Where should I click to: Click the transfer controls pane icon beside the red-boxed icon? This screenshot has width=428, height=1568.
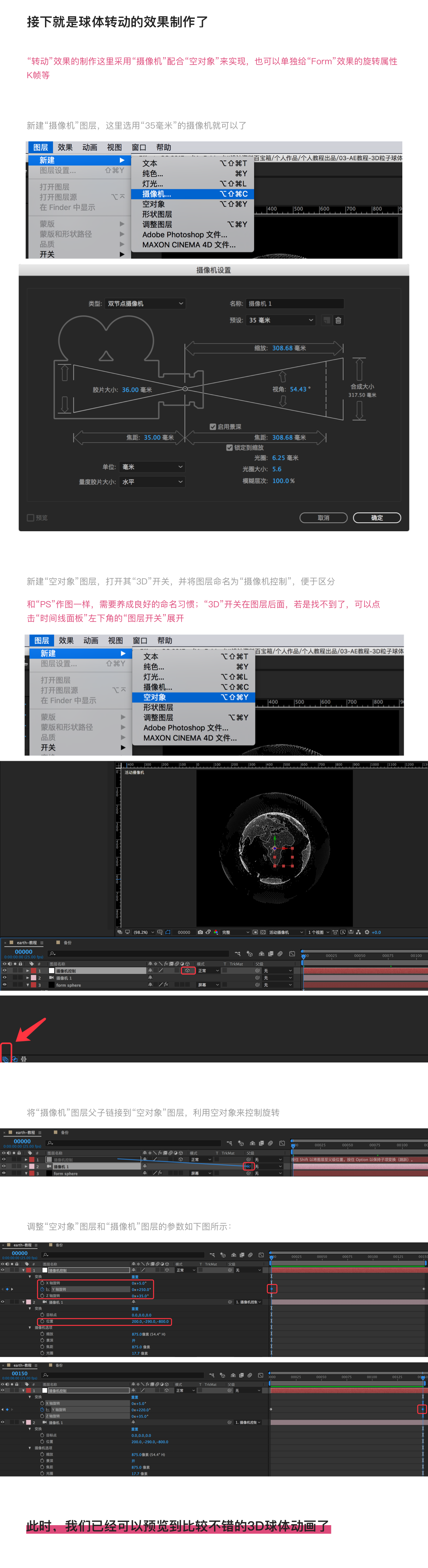tap(15, 1059)
